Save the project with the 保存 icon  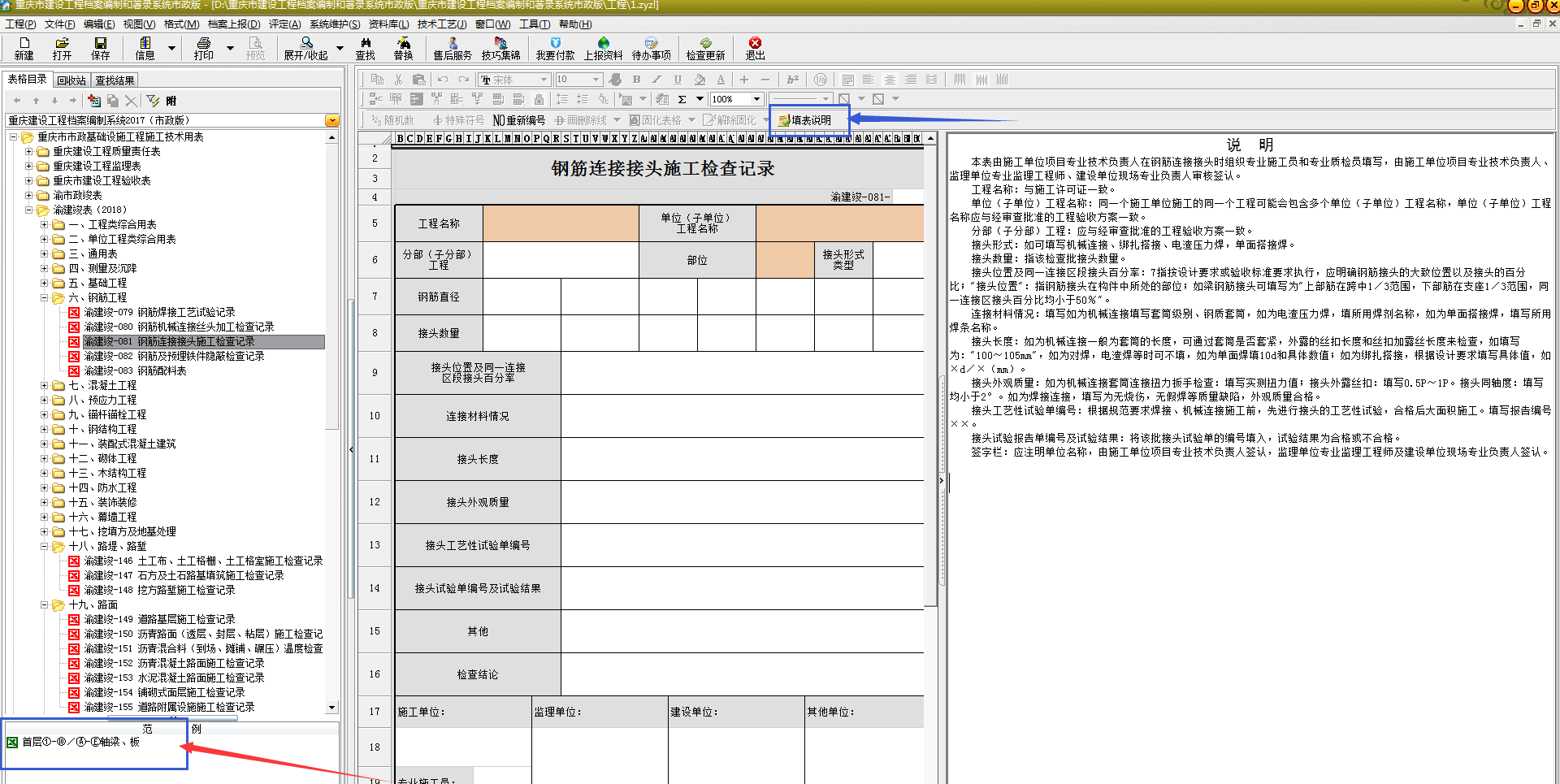[100, 48]
